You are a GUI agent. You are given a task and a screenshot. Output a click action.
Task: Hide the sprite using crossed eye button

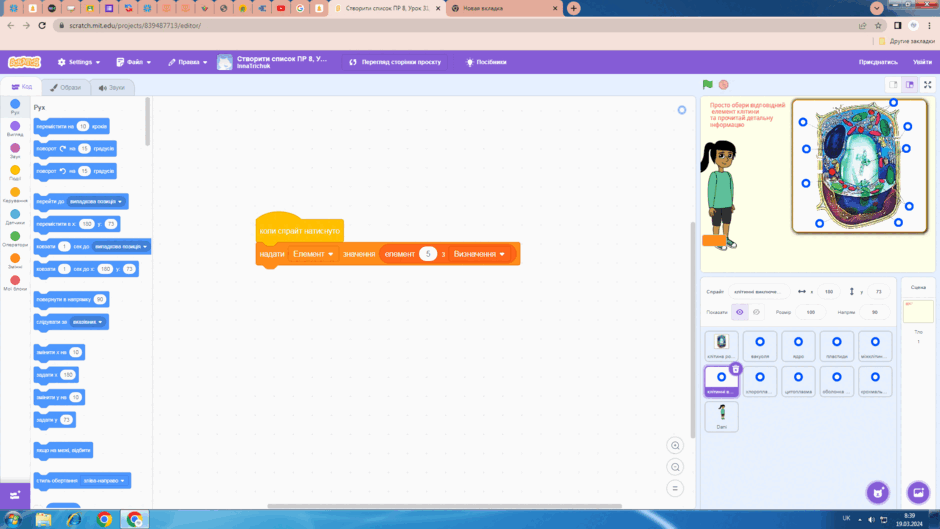click(x=757, y=312)
